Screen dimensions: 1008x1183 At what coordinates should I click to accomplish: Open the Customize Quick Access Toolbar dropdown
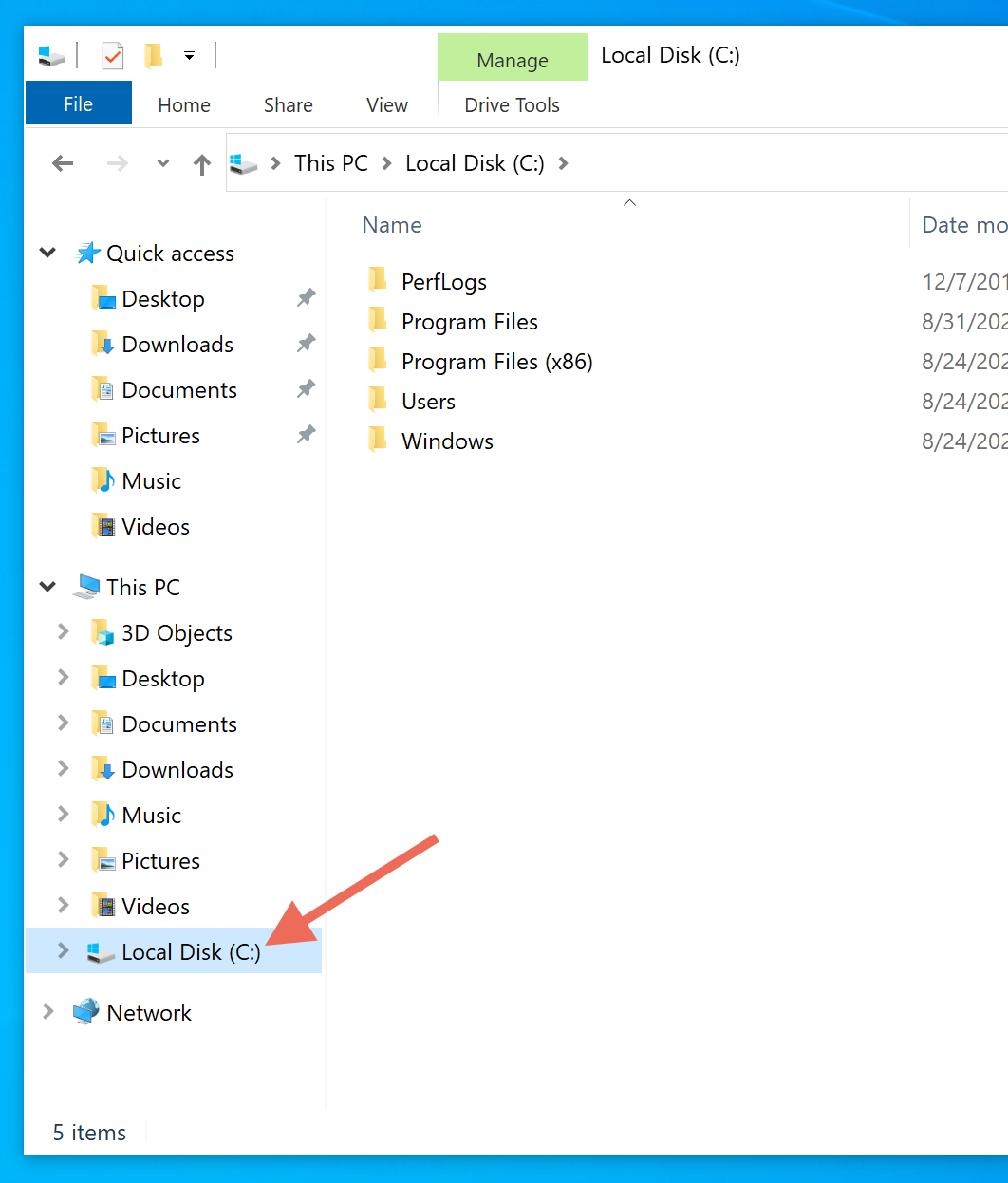pos(190,56)
